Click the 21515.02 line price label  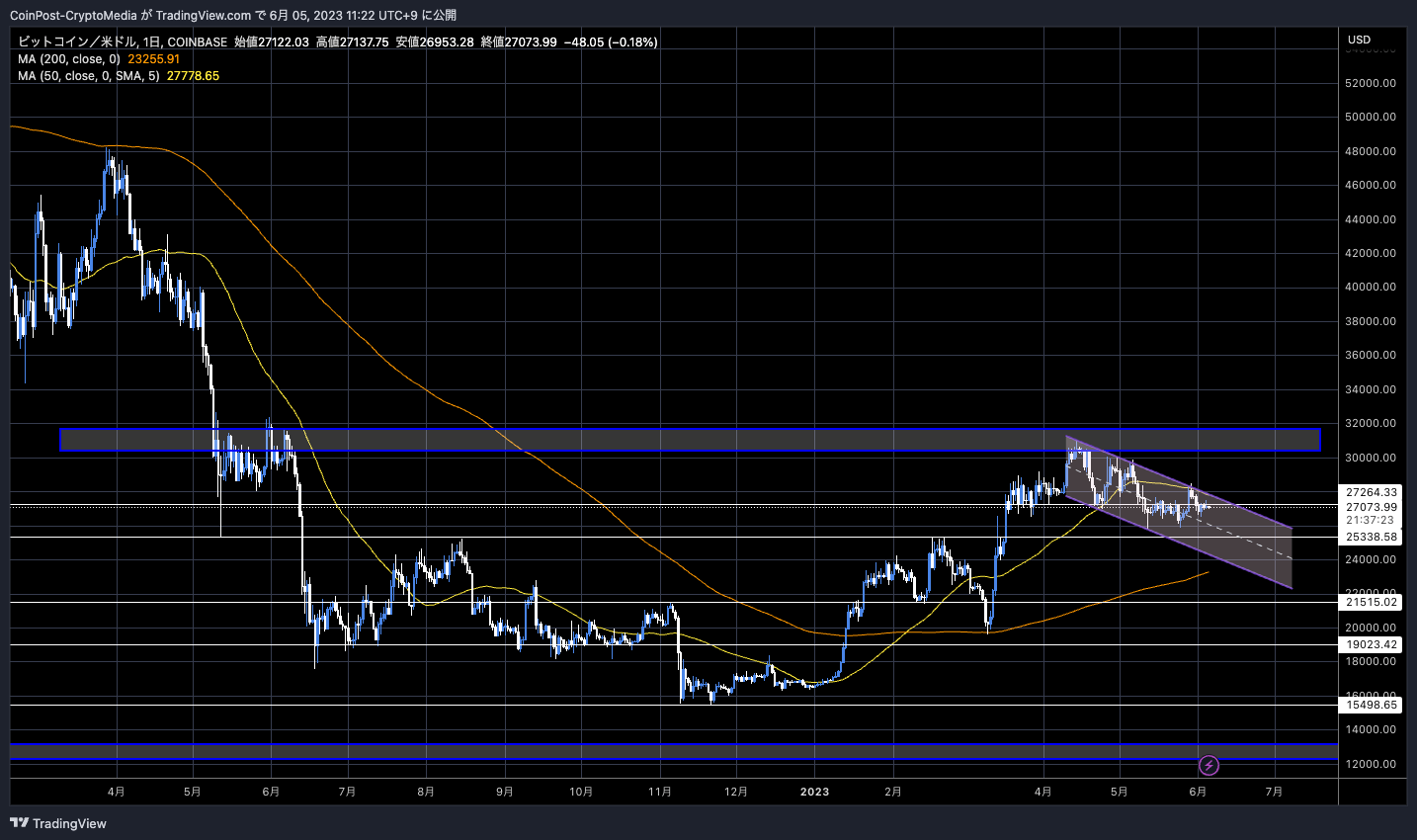pos(1372,602)
